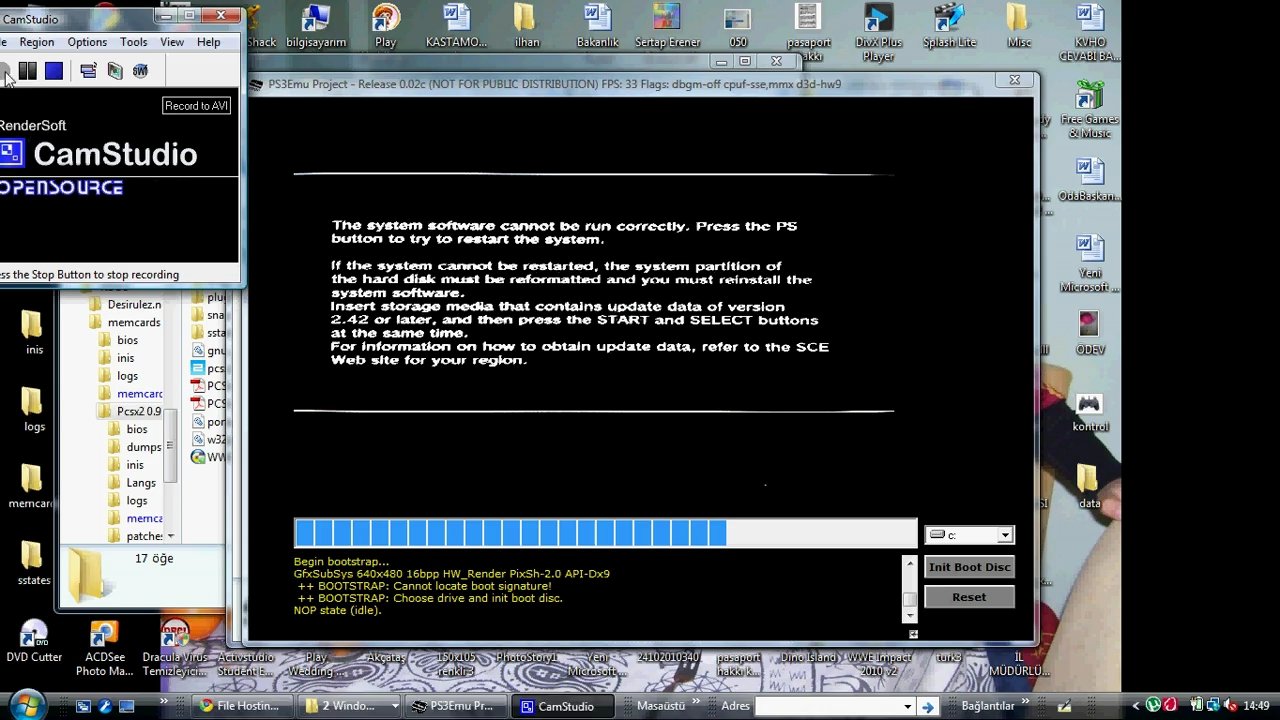1280x720 pixels.
Task: Click the Adres input field in taskbar
Action: coord(826,706)
